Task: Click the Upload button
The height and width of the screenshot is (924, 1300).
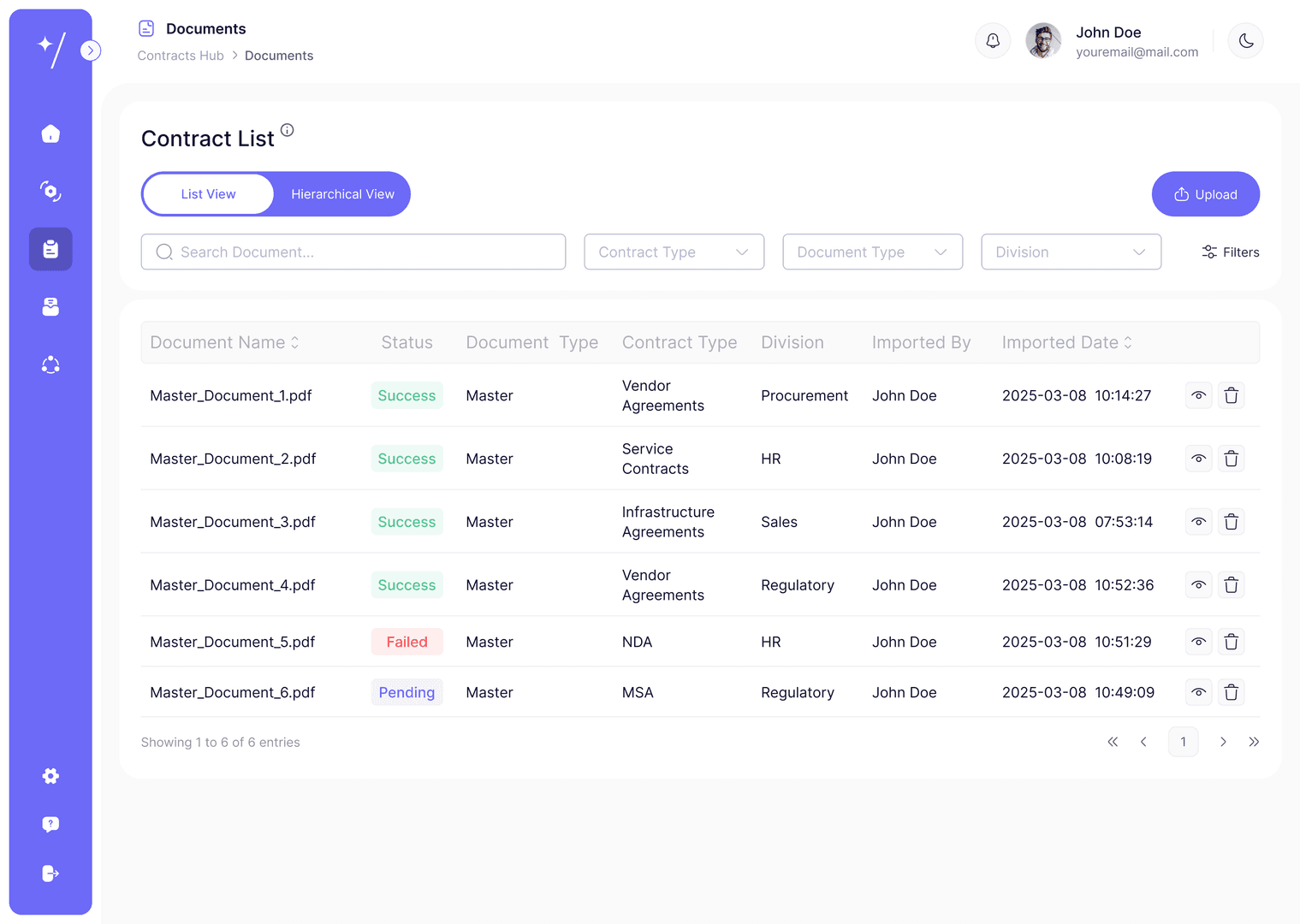Action: 1206,194
